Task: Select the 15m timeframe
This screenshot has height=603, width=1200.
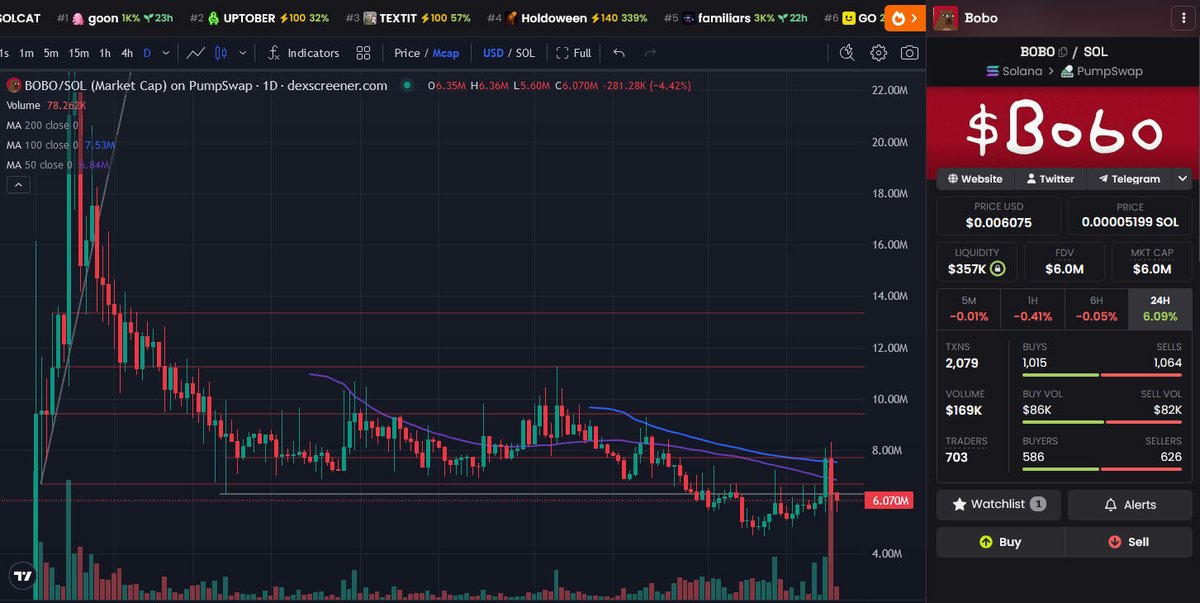Action: pos(78,53)
